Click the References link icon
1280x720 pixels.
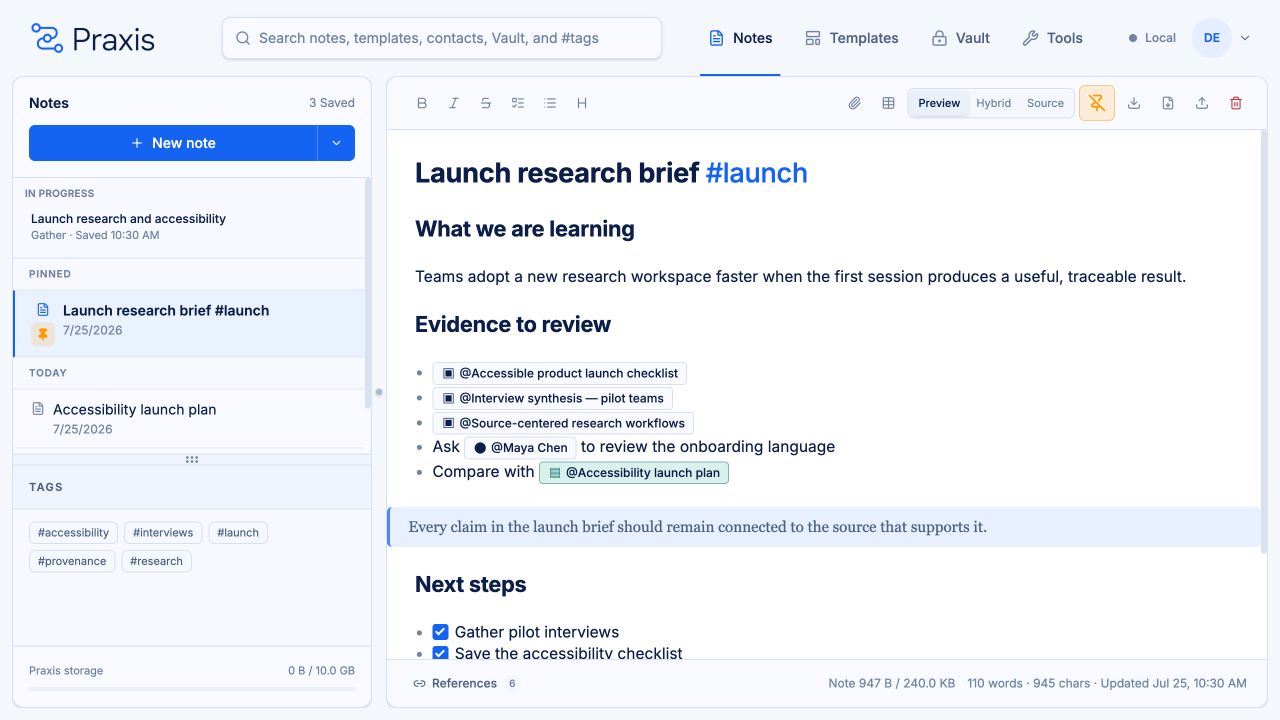coord(419,684)
